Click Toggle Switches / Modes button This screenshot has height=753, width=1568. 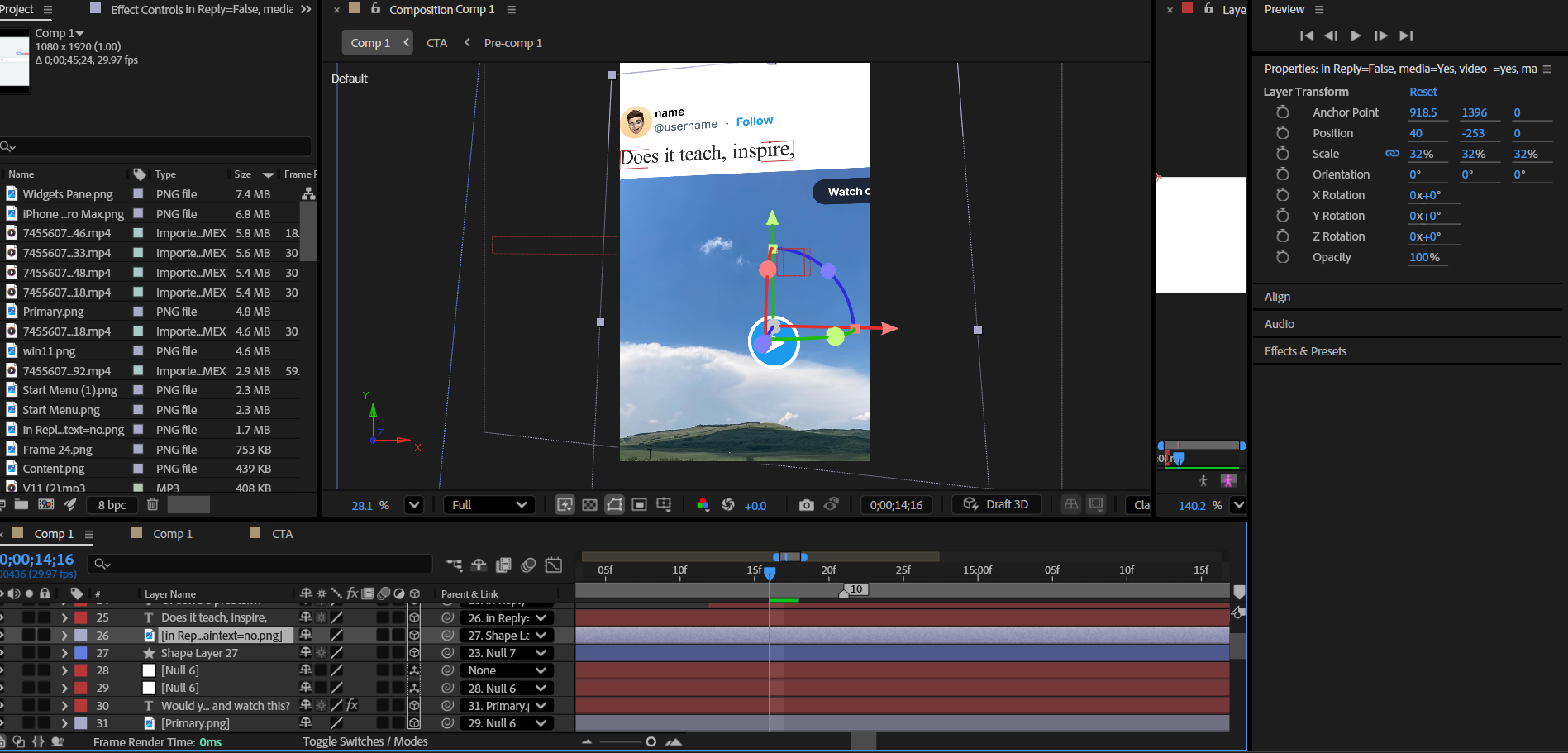365,741
